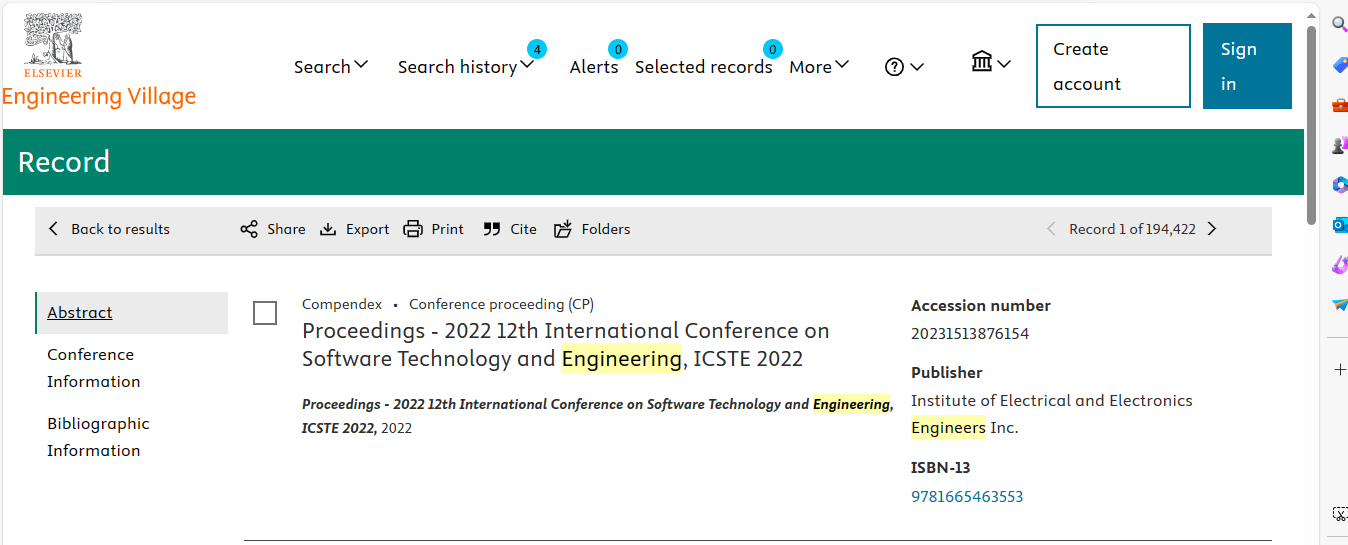Viewport: 1348px width, 545px height.
Task: Click the Record 1 of 194,422 text
Action: pos(1132,229)
